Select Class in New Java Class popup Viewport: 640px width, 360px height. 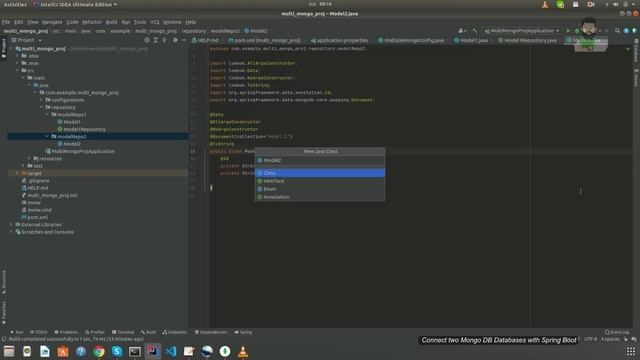[320, 173]
